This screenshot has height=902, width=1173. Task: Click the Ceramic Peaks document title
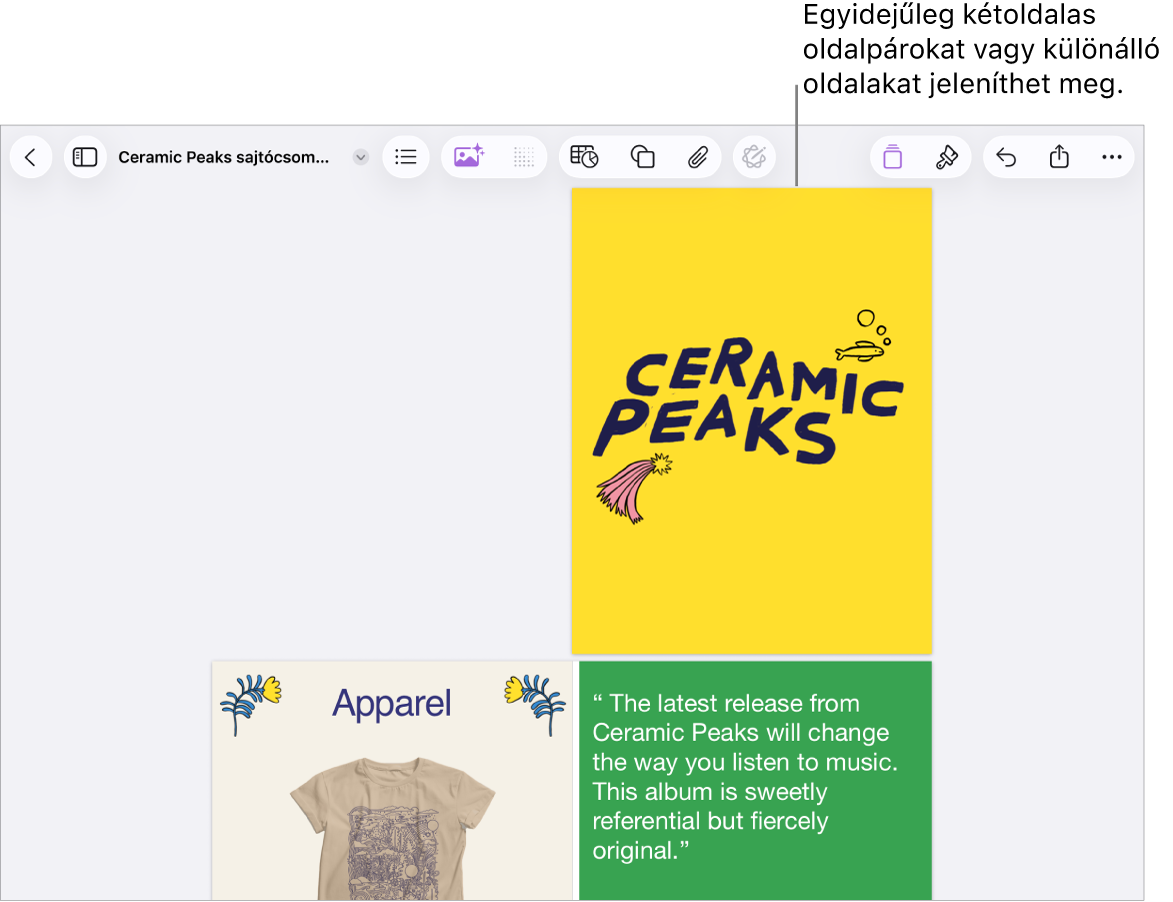(x=223, y=157)
